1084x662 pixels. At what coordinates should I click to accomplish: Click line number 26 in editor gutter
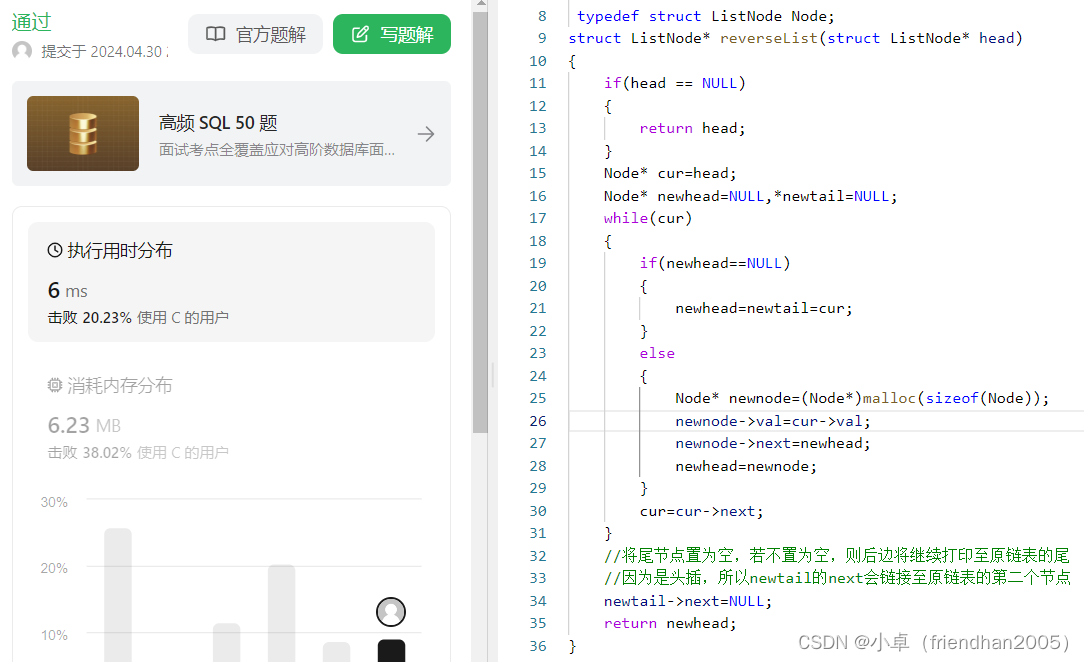tap(538, 421)
